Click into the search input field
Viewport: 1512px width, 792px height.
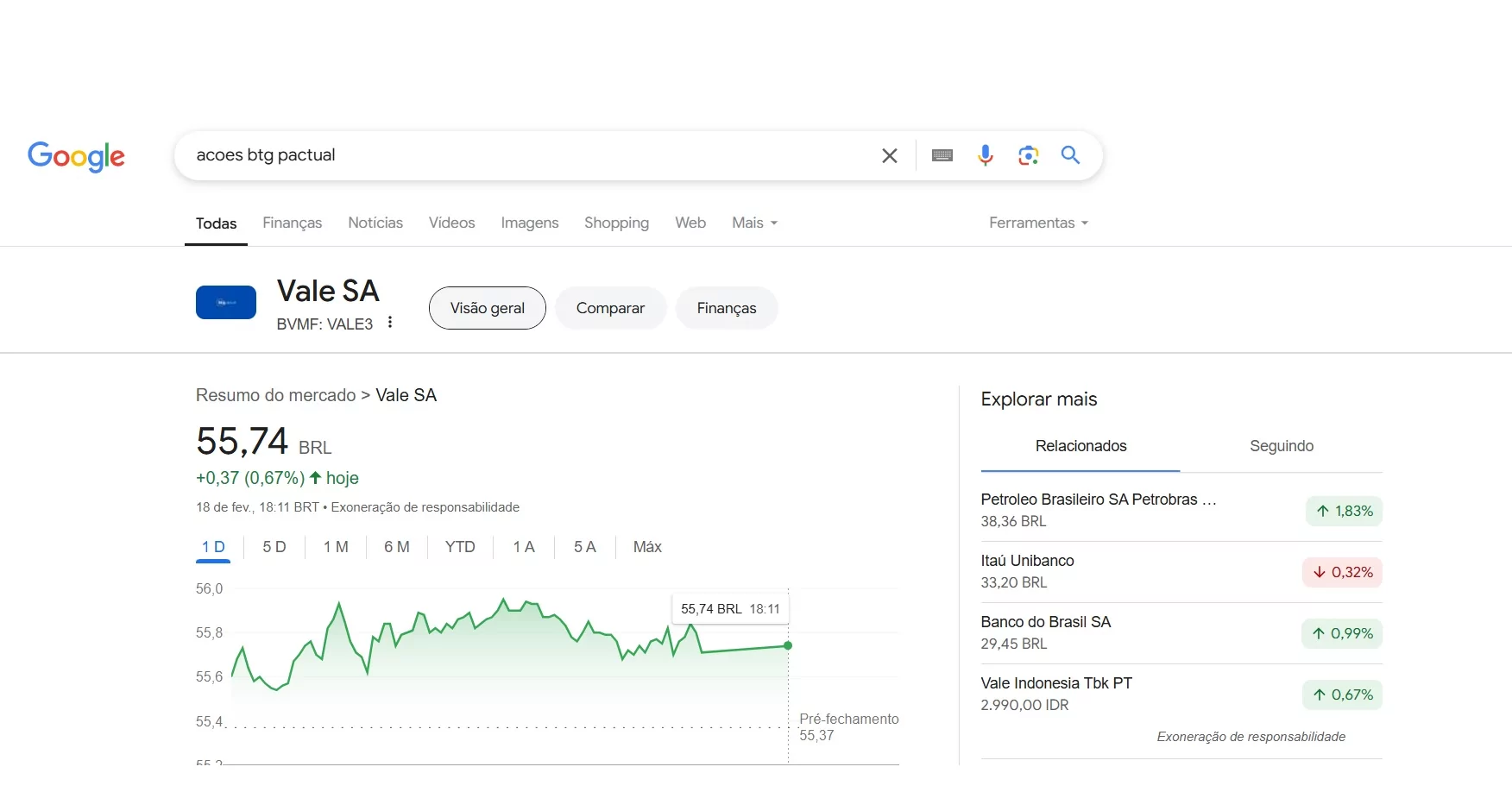[518, 155]
